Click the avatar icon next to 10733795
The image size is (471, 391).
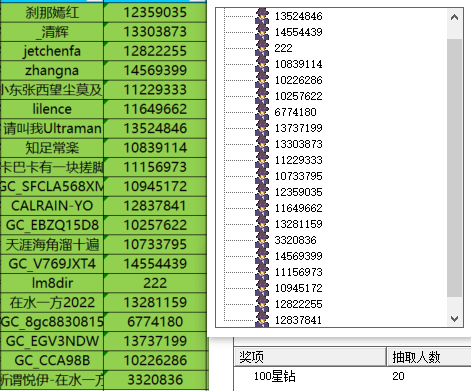pyautogui.click(x=262, y=176)
